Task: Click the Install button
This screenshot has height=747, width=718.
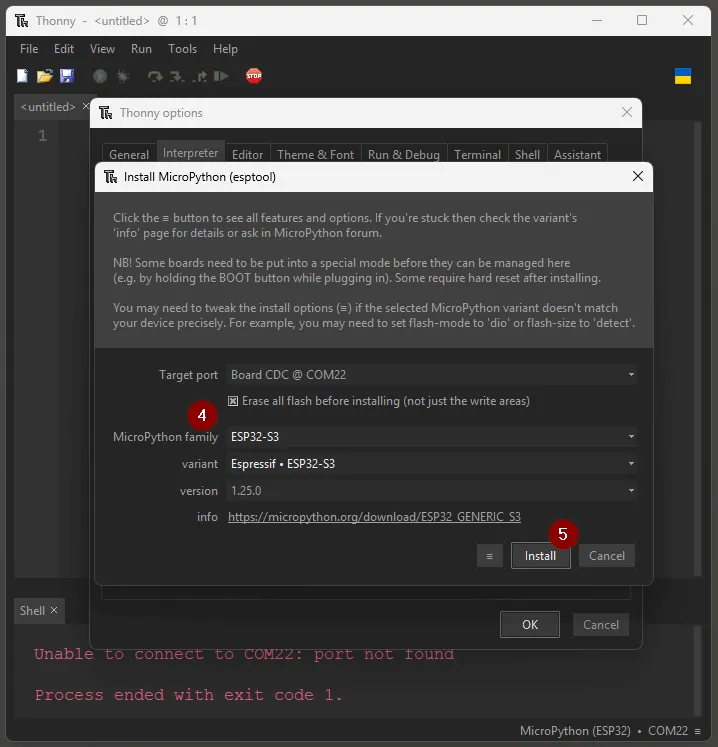Action: [540, 556]
